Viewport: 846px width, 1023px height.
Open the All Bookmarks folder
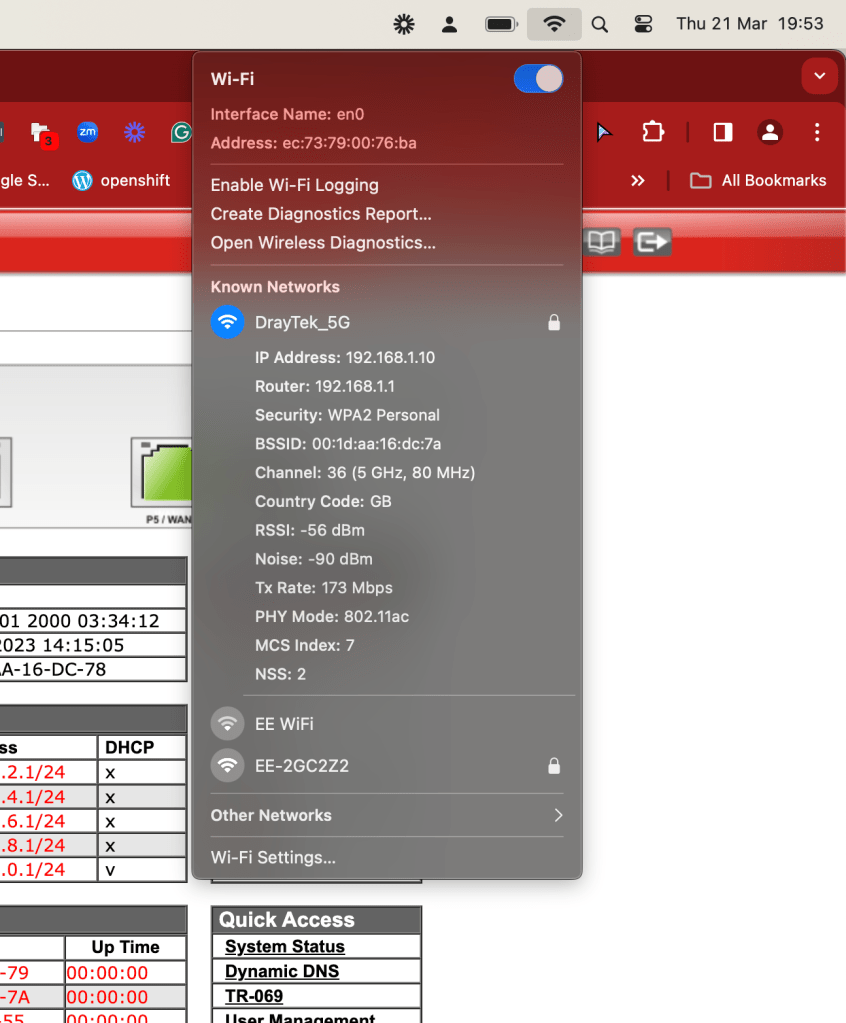coord(758,181)
